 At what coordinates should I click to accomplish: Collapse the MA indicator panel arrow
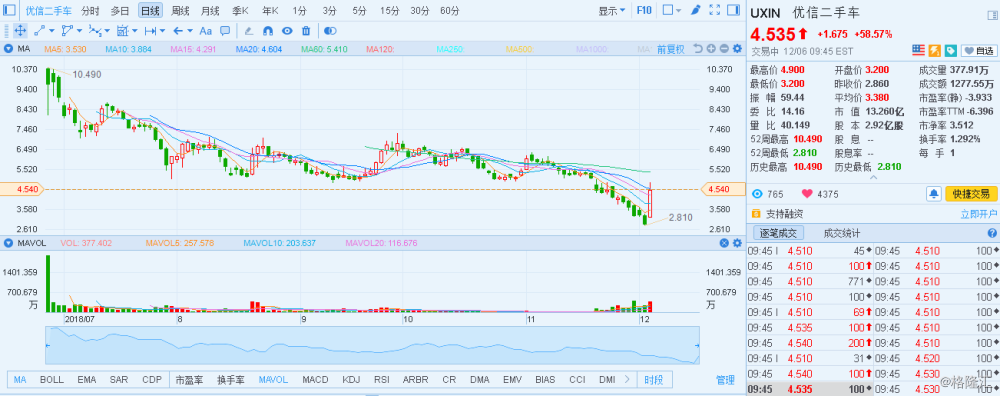[x=9, y=49]
